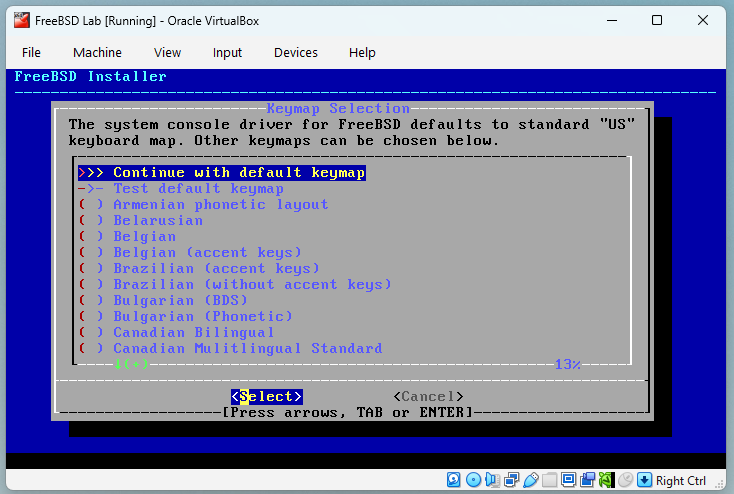The width and height of the screenshot is (734, 494).
Task: Click the USB devices status icon
Action: click(x=530, y=479)
